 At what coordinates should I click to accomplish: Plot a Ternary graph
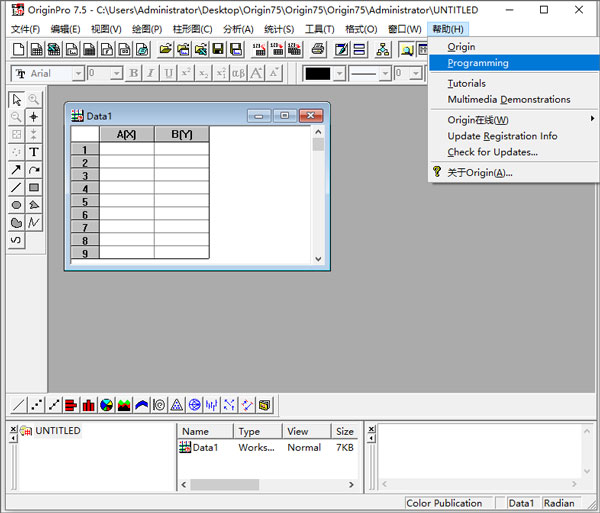pyautogui.click(x=176, y=405)
